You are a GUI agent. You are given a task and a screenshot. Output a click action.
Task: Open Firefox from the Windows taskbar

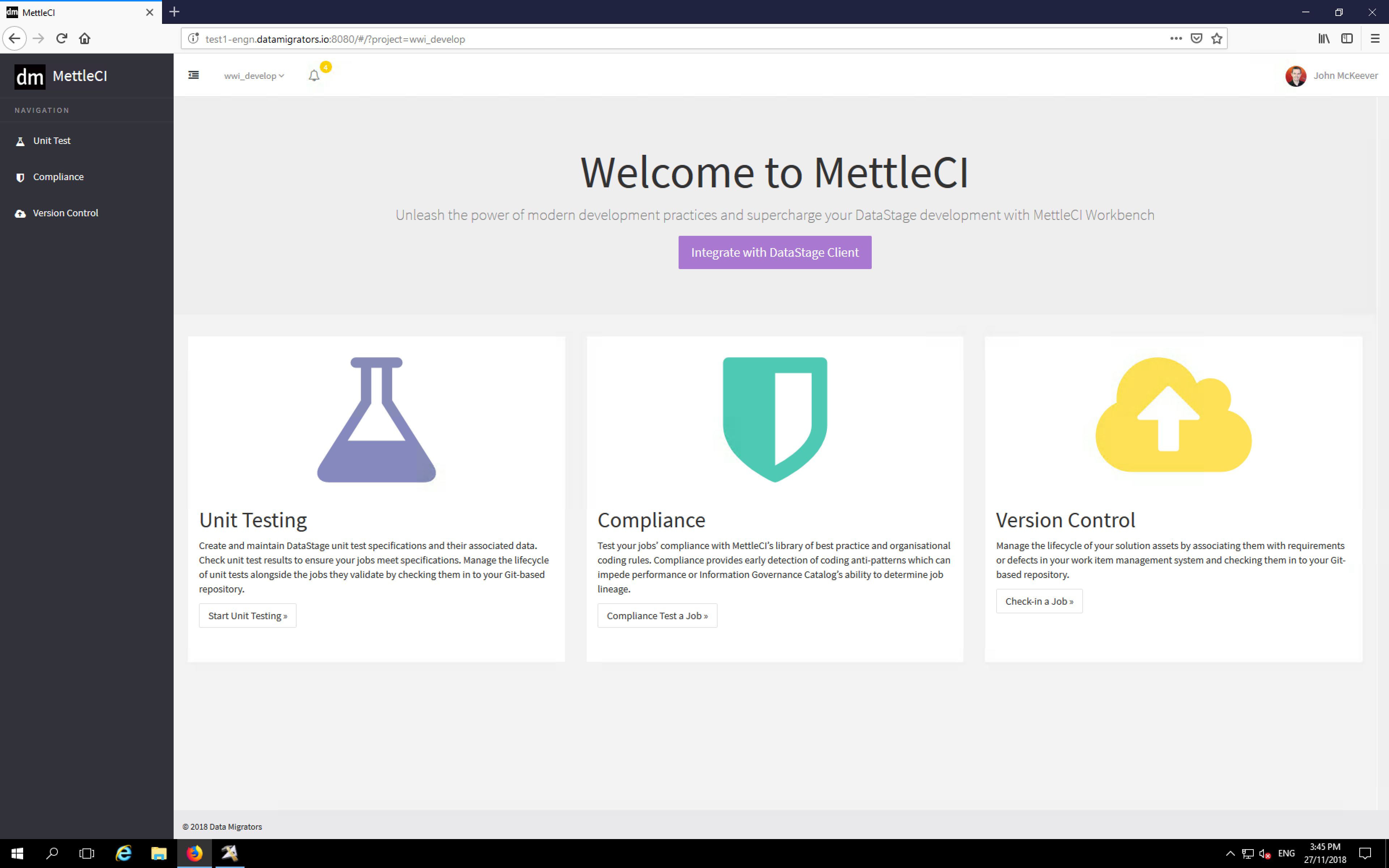[x=195, y=853]
